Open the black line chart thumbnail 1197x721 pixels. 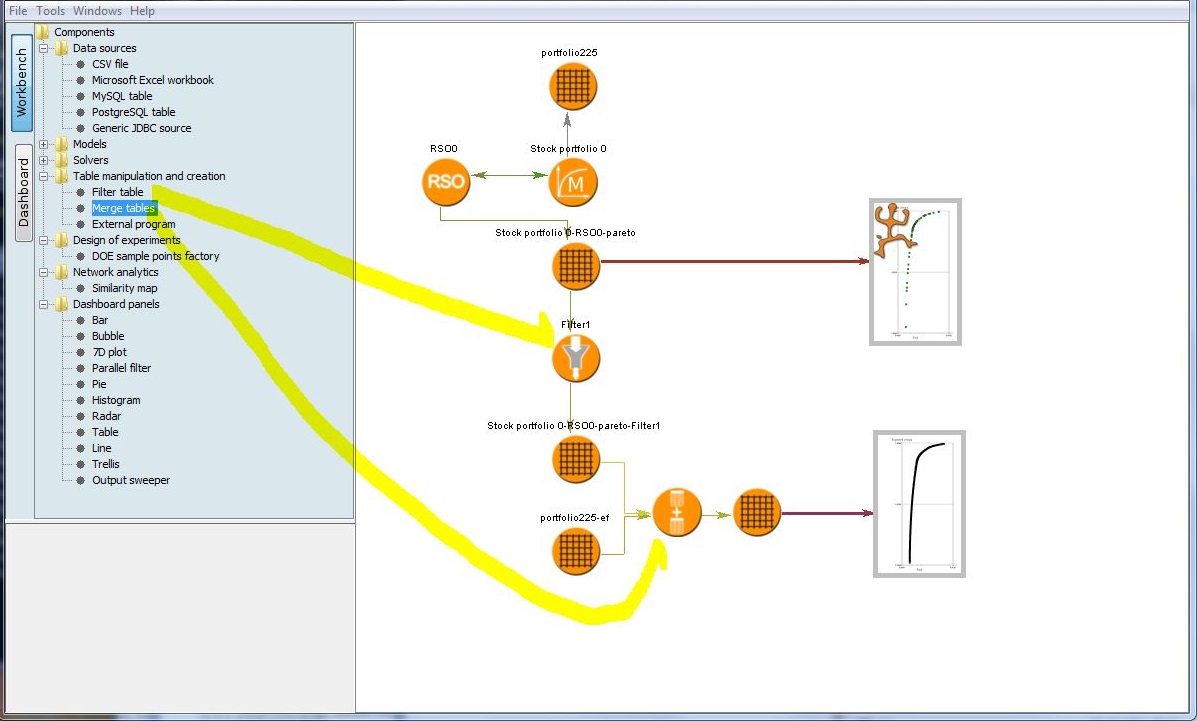click(919, 503)
